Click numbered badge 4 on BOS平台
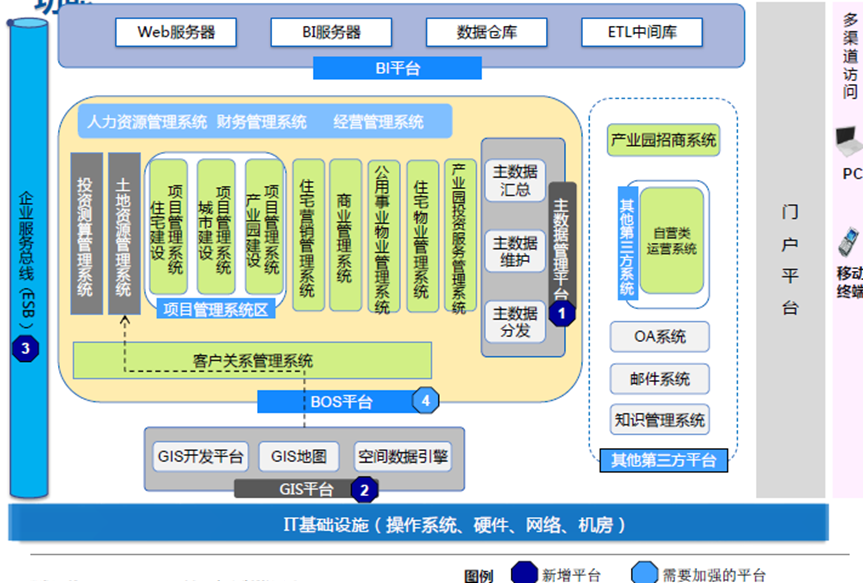The height and width of the screenshot is (583, 863). [425, 400]
